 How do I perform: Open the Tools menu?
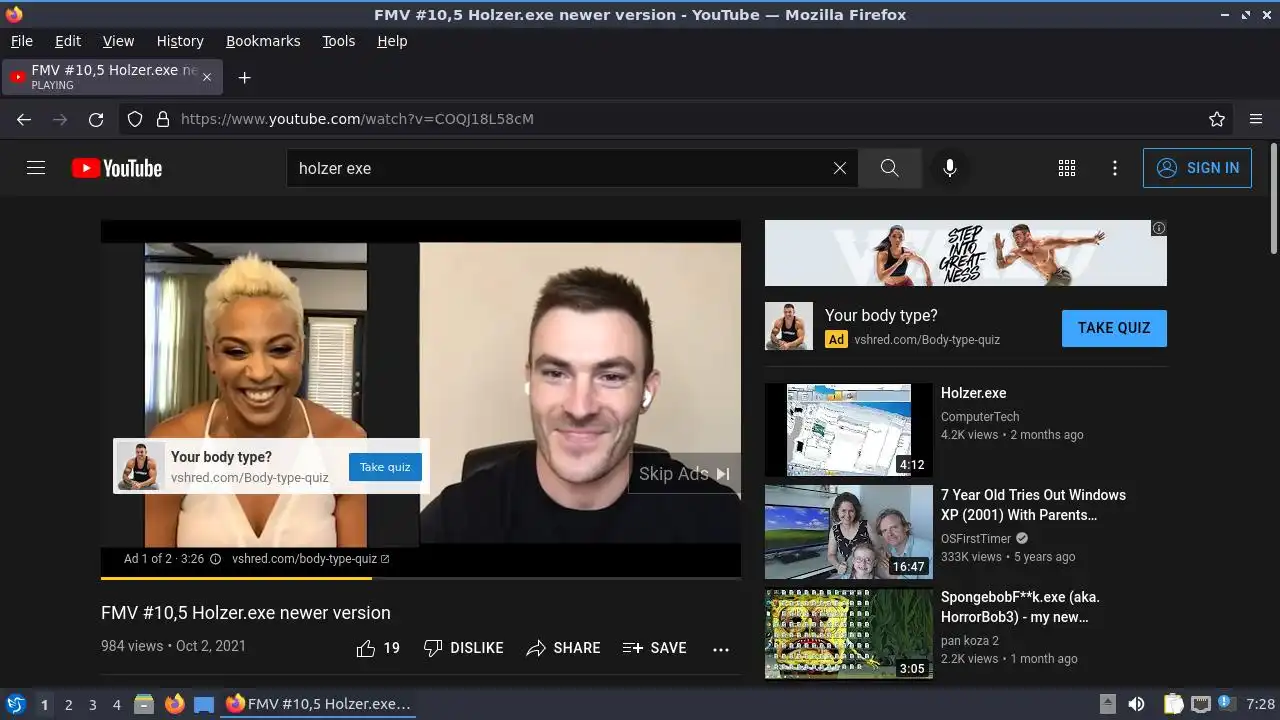pyautogui.click(x=339, y=41)
